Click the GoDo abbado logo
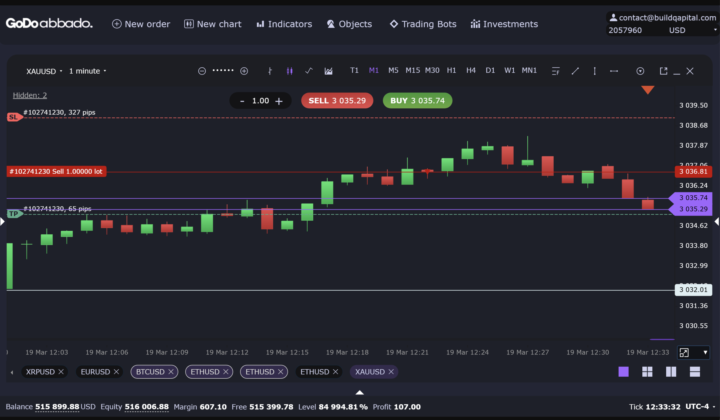The image size is (720, 420). coord(49,23)
